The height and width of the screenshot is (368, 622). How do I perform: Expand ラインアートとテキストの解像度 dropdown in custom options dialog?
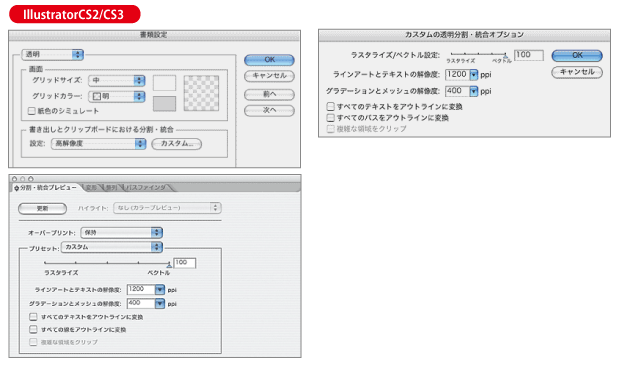click(x=474, y=75)
